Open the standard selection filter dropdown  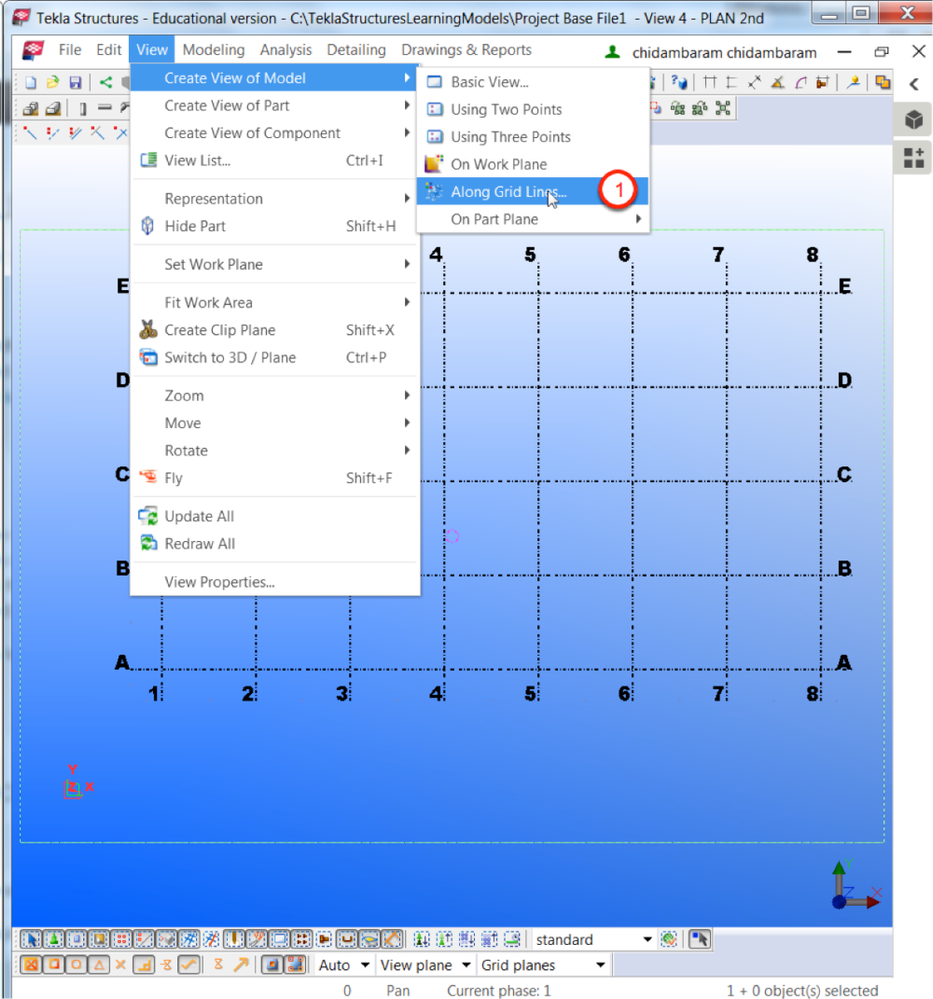pyautogui.click(x=593, y=939)
